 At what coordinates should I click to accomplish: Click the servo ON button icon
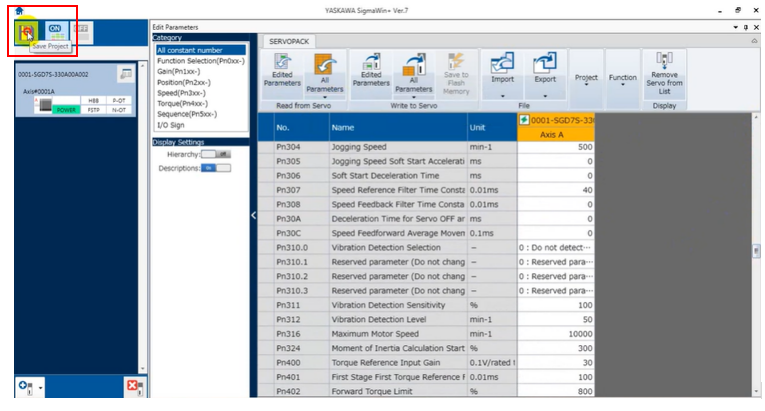click(x=55, y=32)
